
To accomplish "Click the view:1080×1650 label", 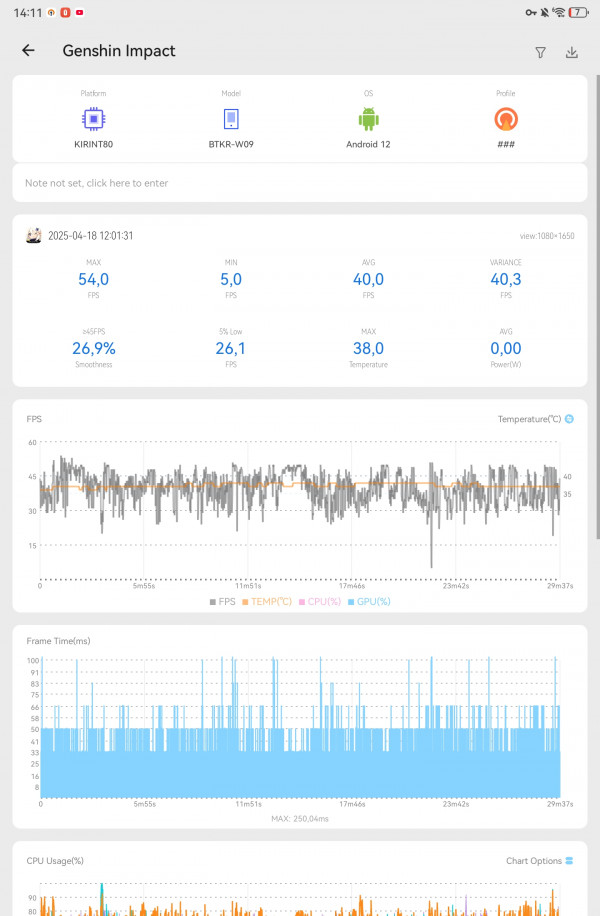I will click(547, 236).
